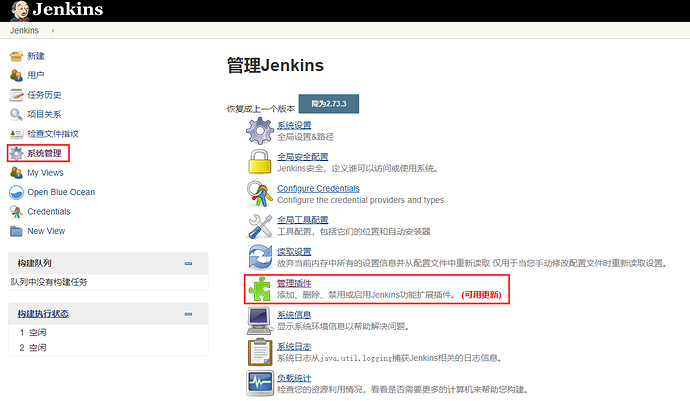The height and width of the screenshot is (401, 690).
Task: Click the 降为2.73.3 downgrade button
Action: (329, 104)
